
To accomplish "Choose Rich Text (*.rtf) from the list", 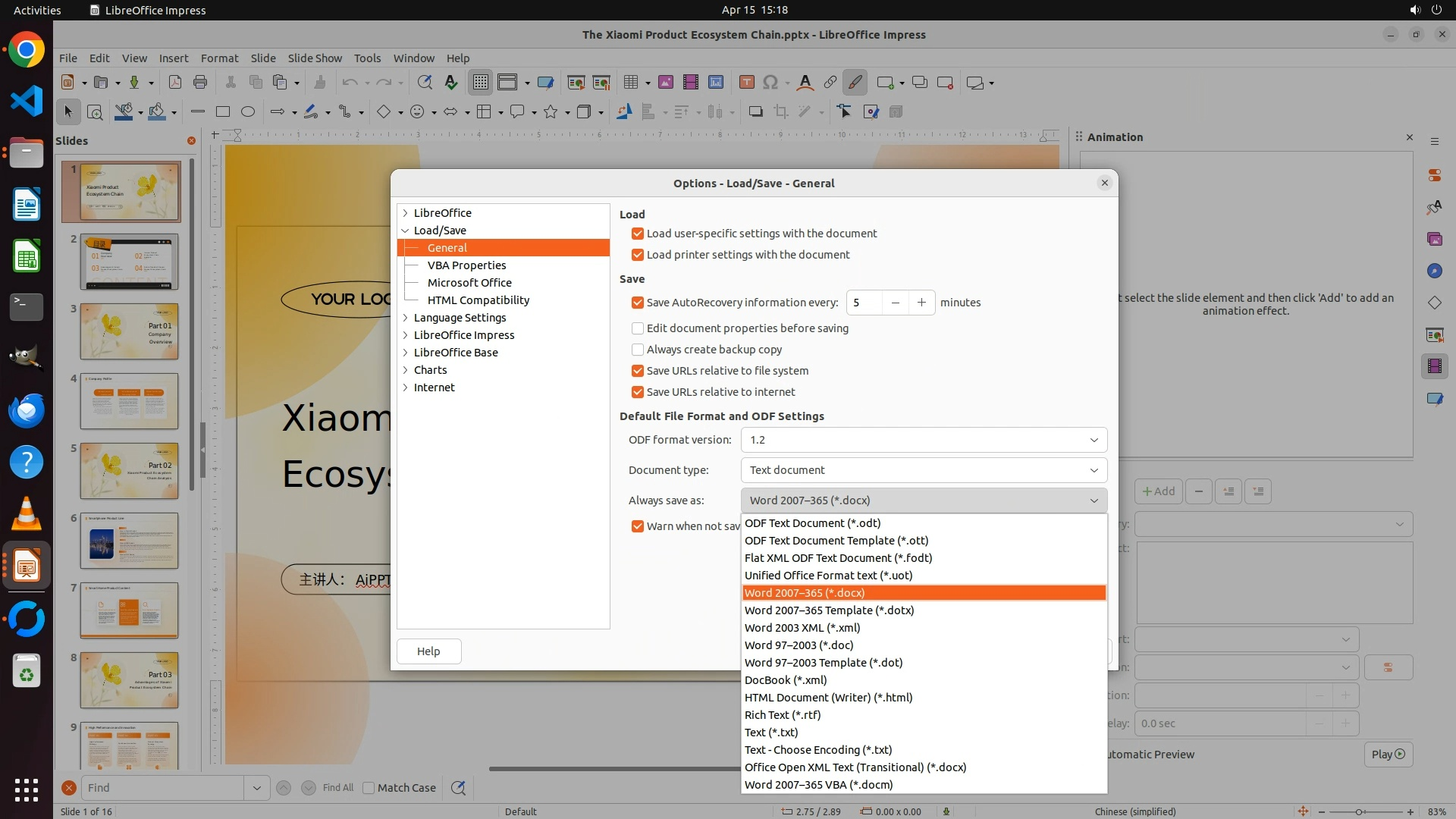I will point(782,715).
